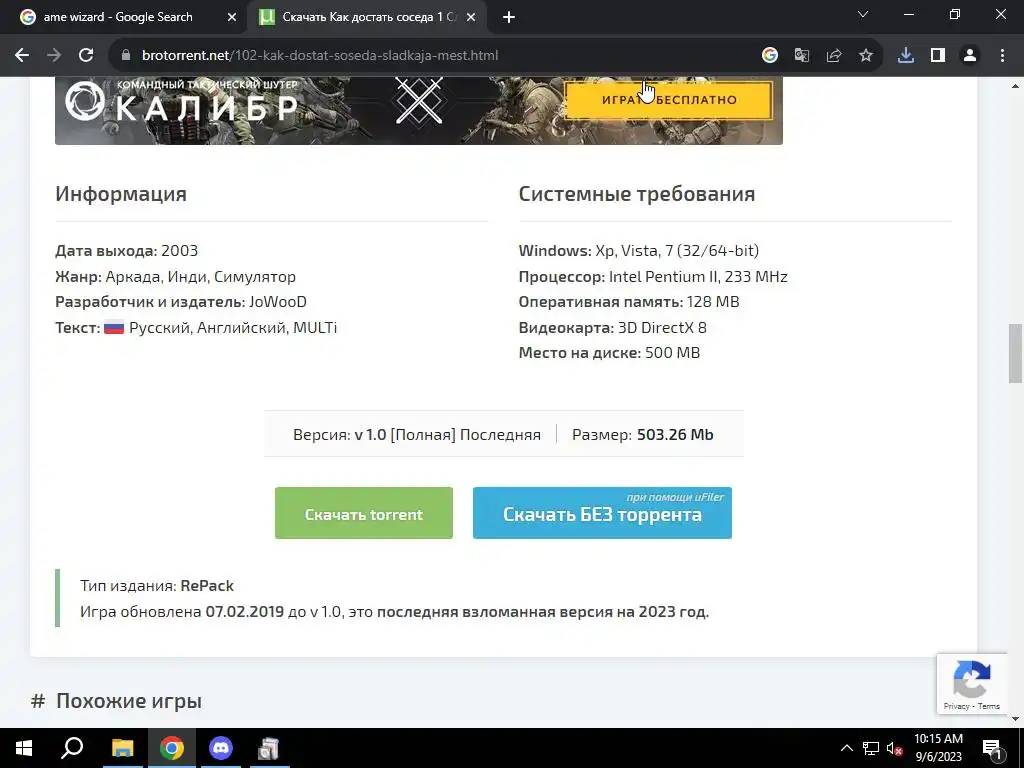
Task: Click the developer name JoWooD
Action: pos(278,302)
